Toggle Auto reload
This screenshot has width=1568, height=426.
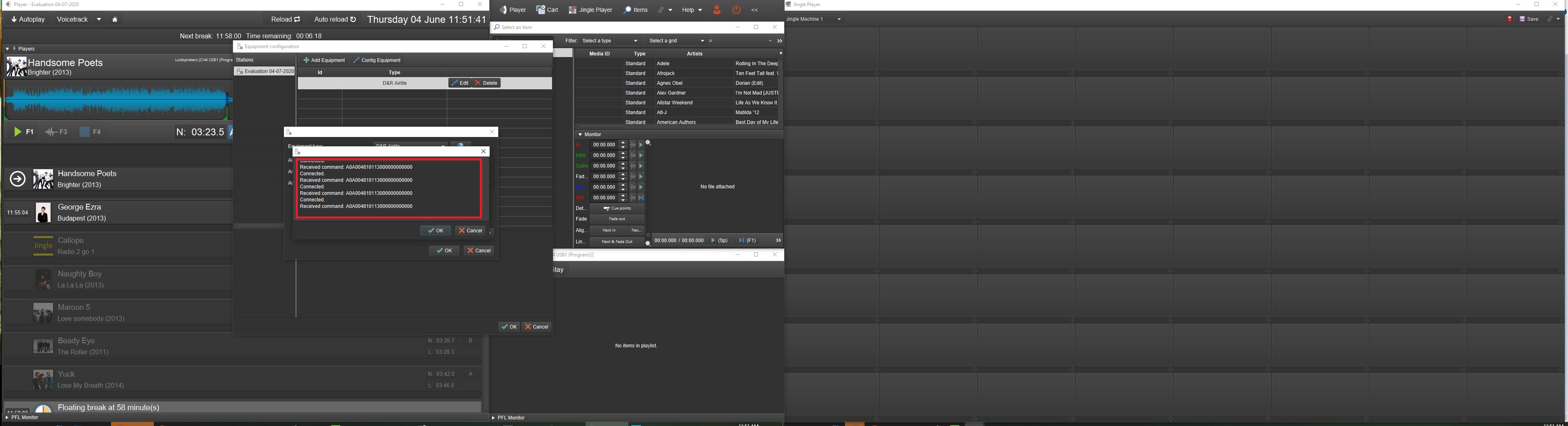(x=335, y=20)
